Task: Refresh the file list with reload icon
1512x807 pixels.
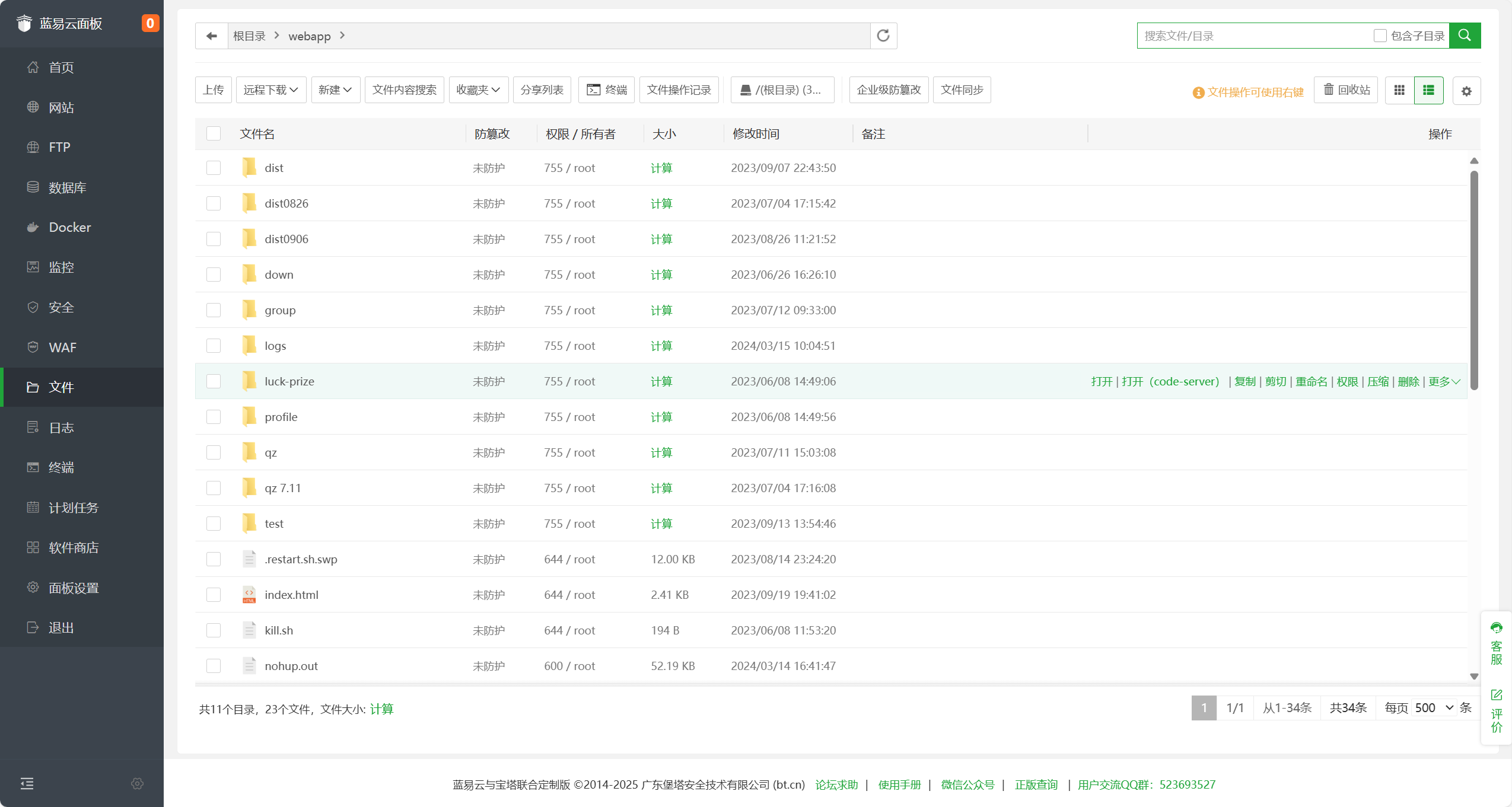Action: 883,36
